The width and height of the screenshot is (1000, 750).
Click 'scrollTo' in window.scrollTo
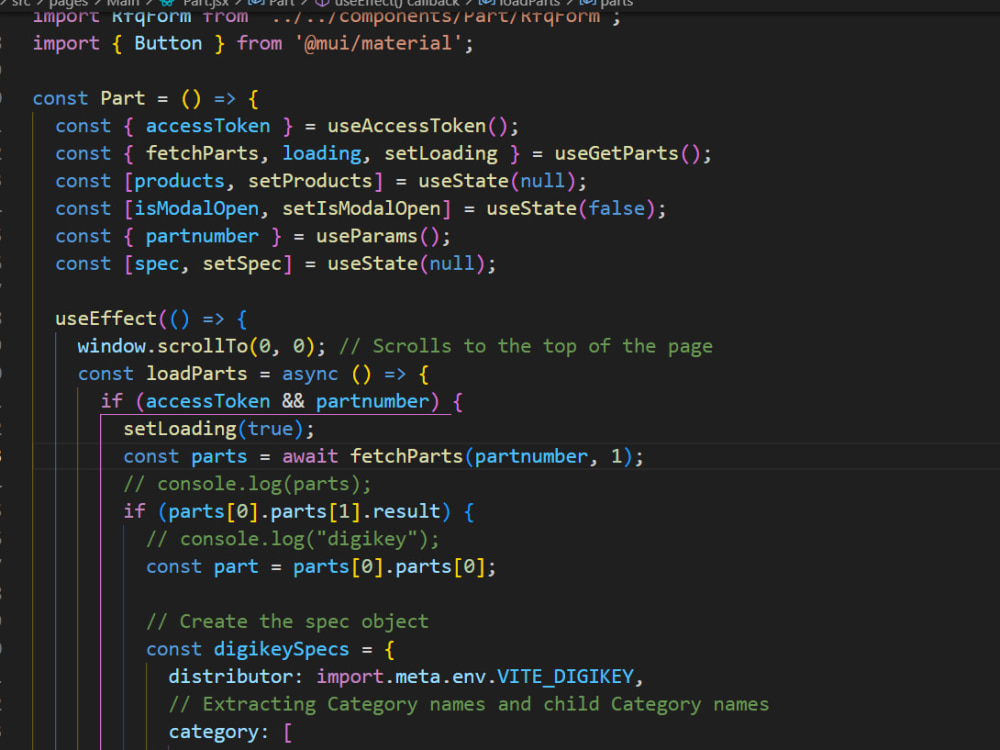(x=202, y=346)
